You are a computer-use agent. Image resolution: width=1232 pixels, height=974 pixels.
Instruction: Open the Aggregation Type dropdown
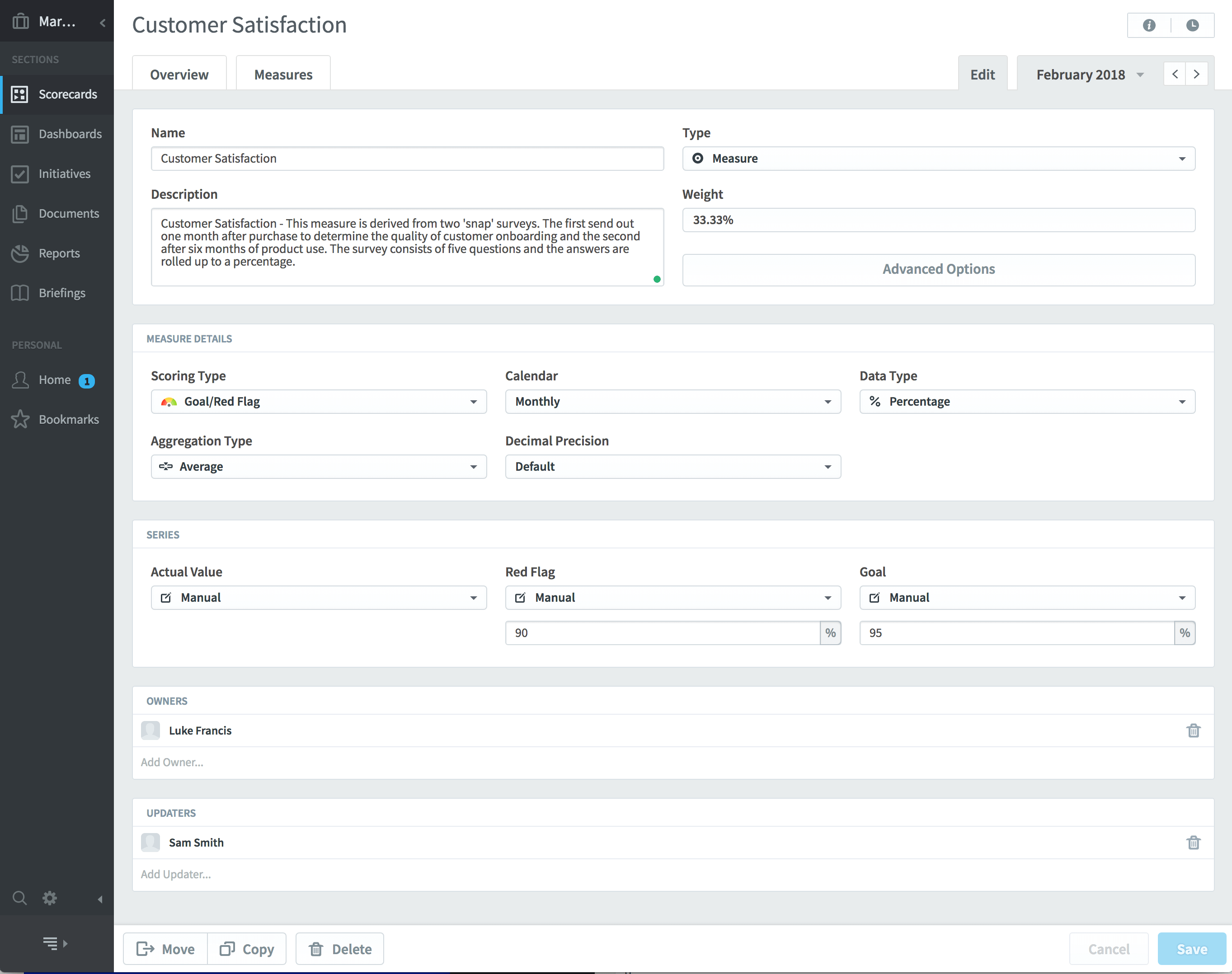(318, 467)
